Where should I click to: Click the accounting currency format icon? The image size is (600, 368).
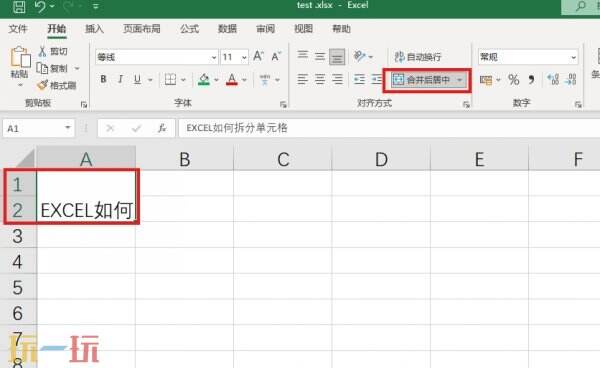coord(486,80)
